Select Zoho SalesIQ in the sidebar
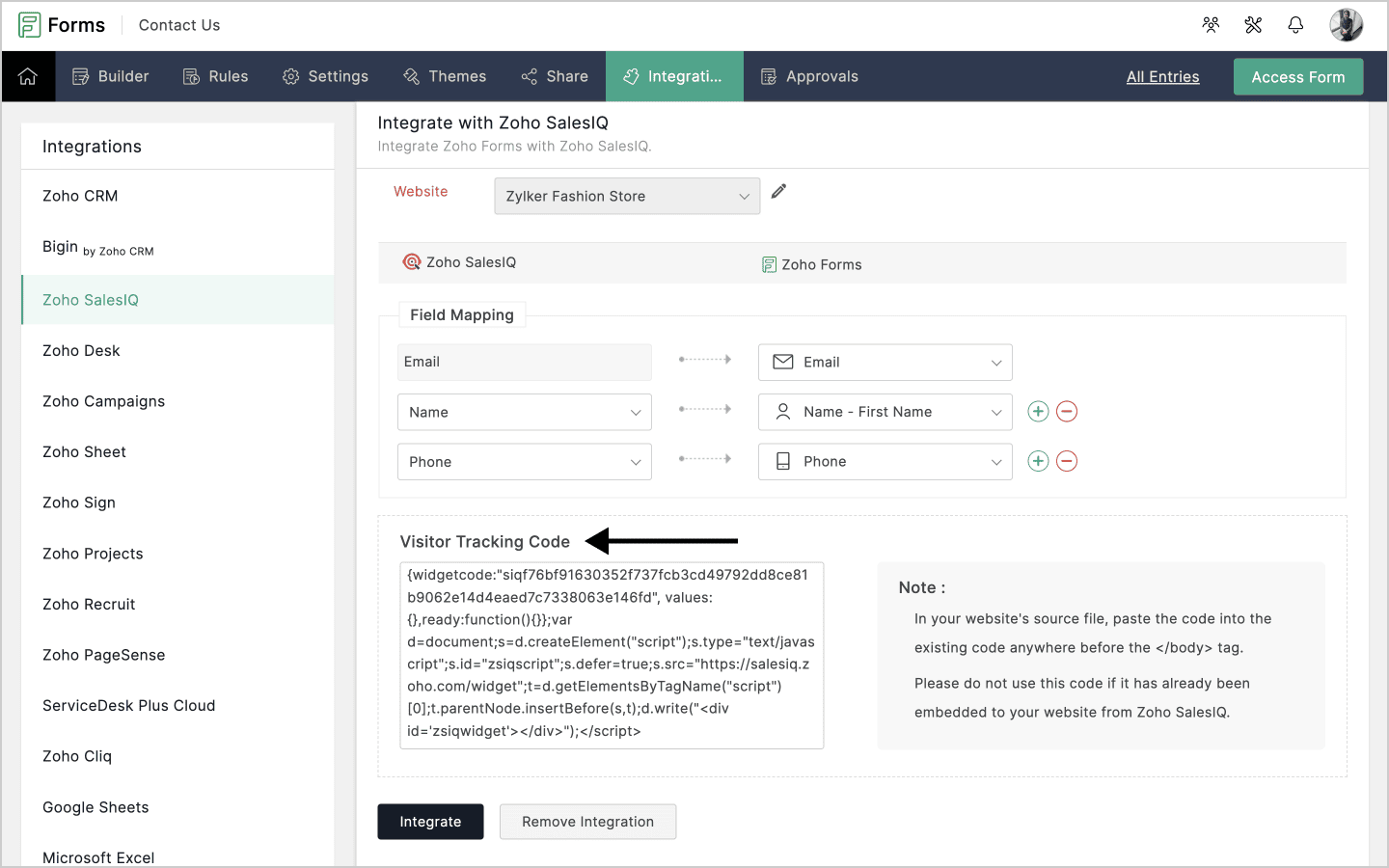Image resolution: width=1389 pixels, height=868 pixels. [177, 300]
